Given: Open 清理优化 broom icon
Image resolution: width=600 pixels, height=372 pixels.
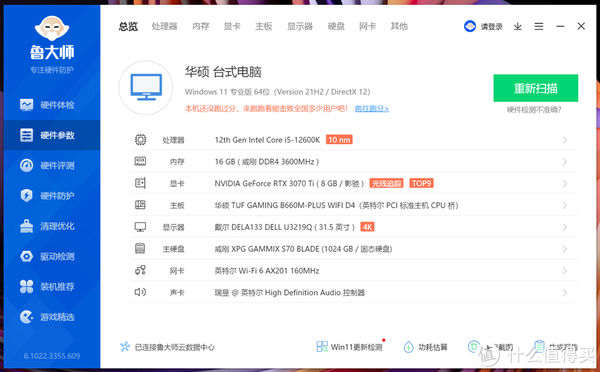Looking at the screenshot, I should 26,226.
